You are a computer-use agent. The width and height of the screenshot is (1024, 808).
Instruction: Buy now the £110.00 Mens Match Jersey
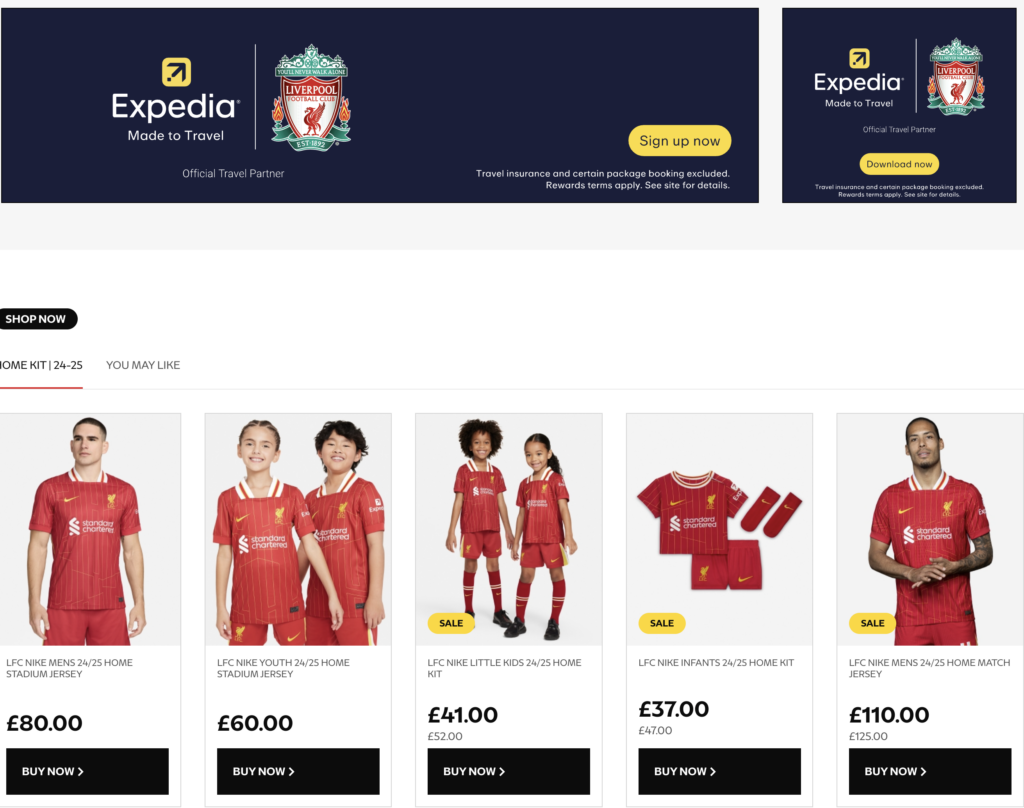930,771
